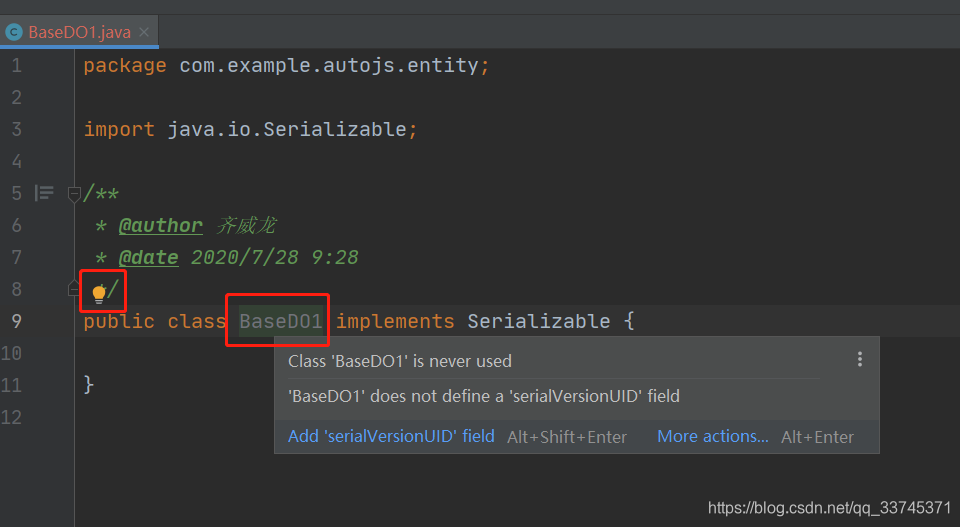Select the BaseDO1.java editor tab
The image size is (960, 527).
click(x=80, y=32)
